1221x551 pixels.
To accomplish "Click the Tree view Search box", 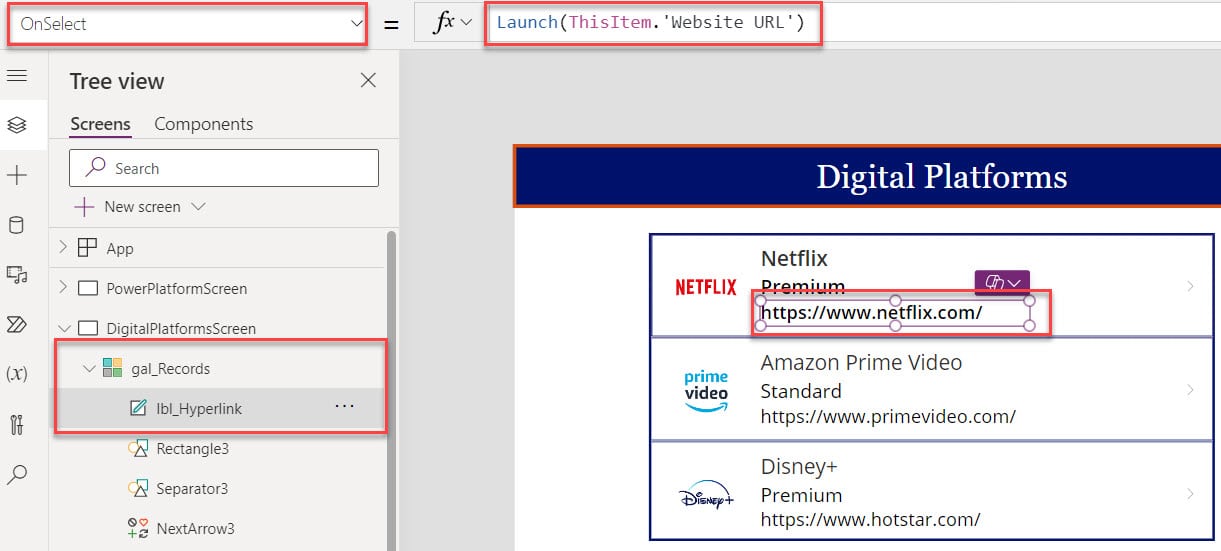I will coord(224,168).
